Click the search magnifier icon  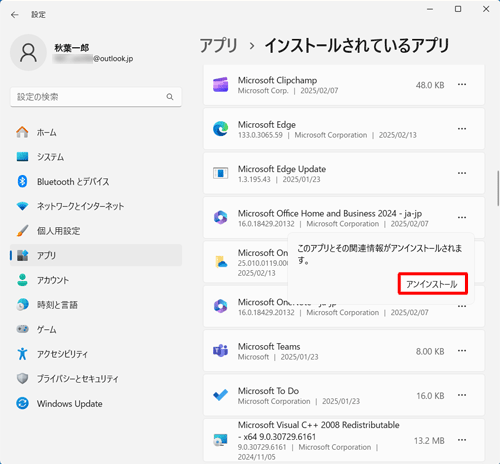coord(170,97)
